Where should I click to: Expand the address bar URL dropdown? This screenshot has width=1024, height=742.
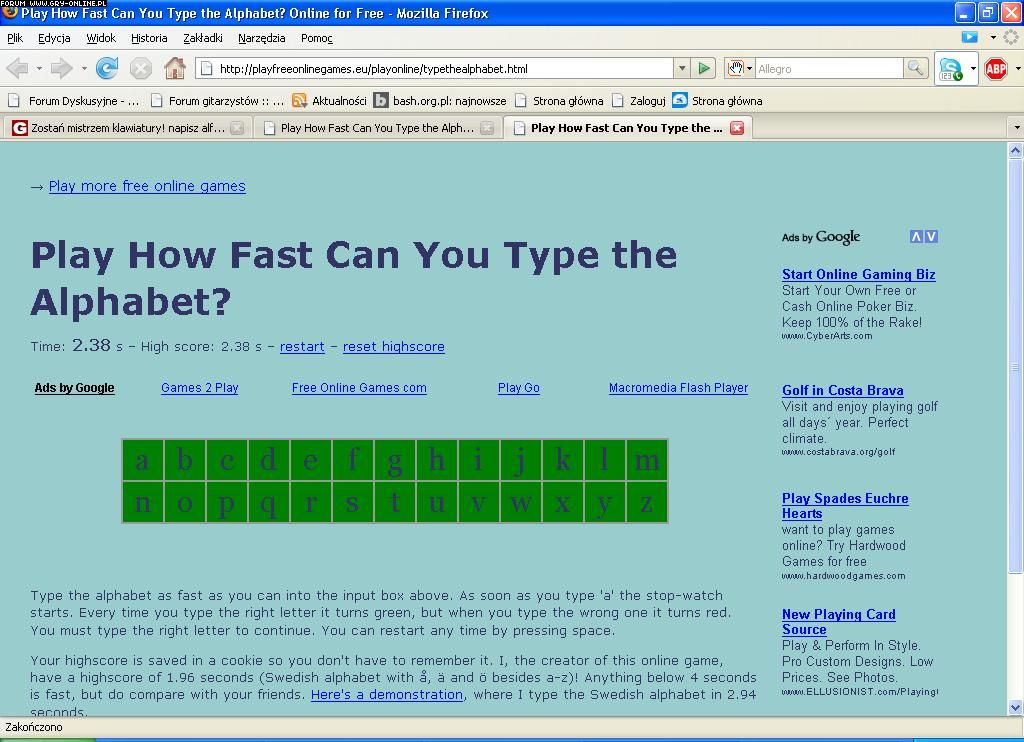[682, 68]
